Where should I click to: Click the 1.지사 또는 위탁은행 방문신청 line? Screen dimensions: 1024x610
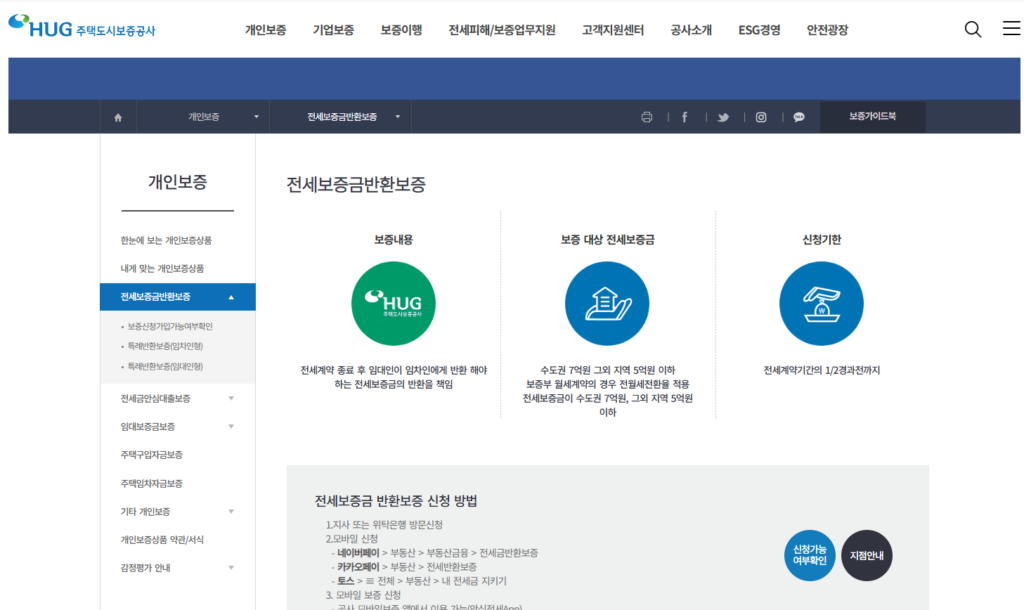tap(384, 524)
